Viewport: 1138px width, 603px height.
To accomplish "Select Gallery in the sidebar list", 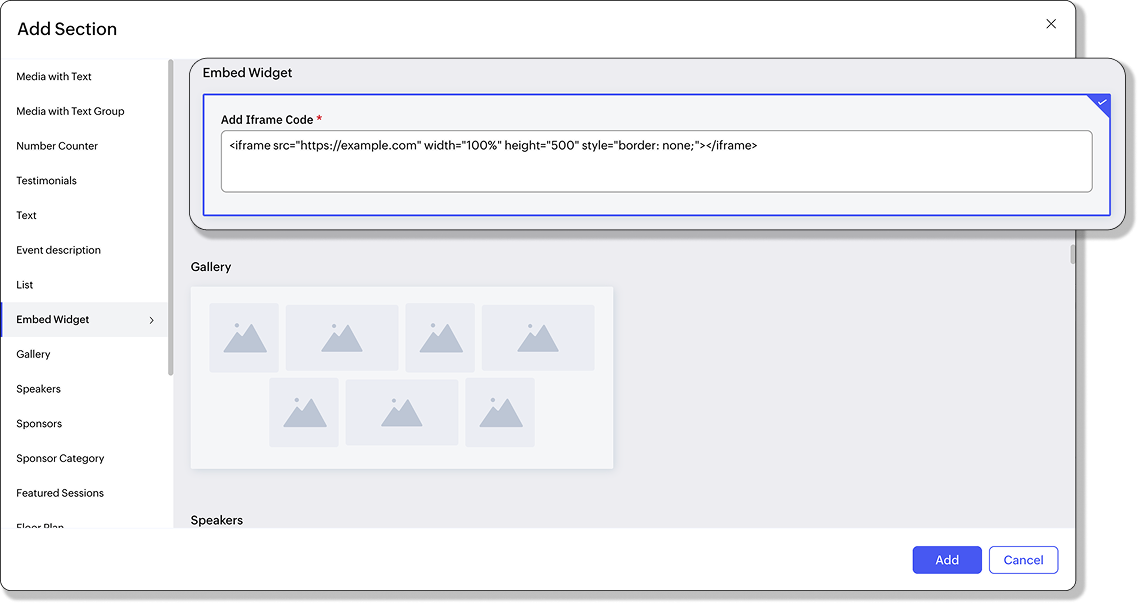I will tap(33, 354).
